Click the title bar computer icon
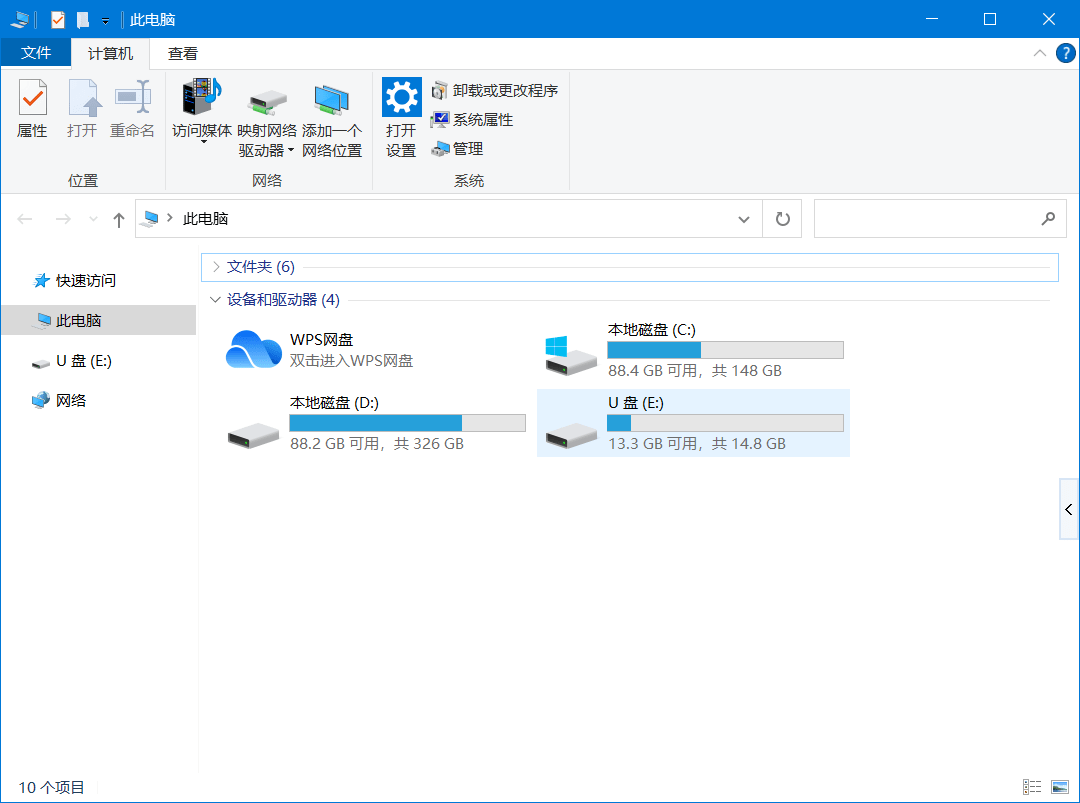Viewport: 1080px width, 803px height. (x=19, y=20)
